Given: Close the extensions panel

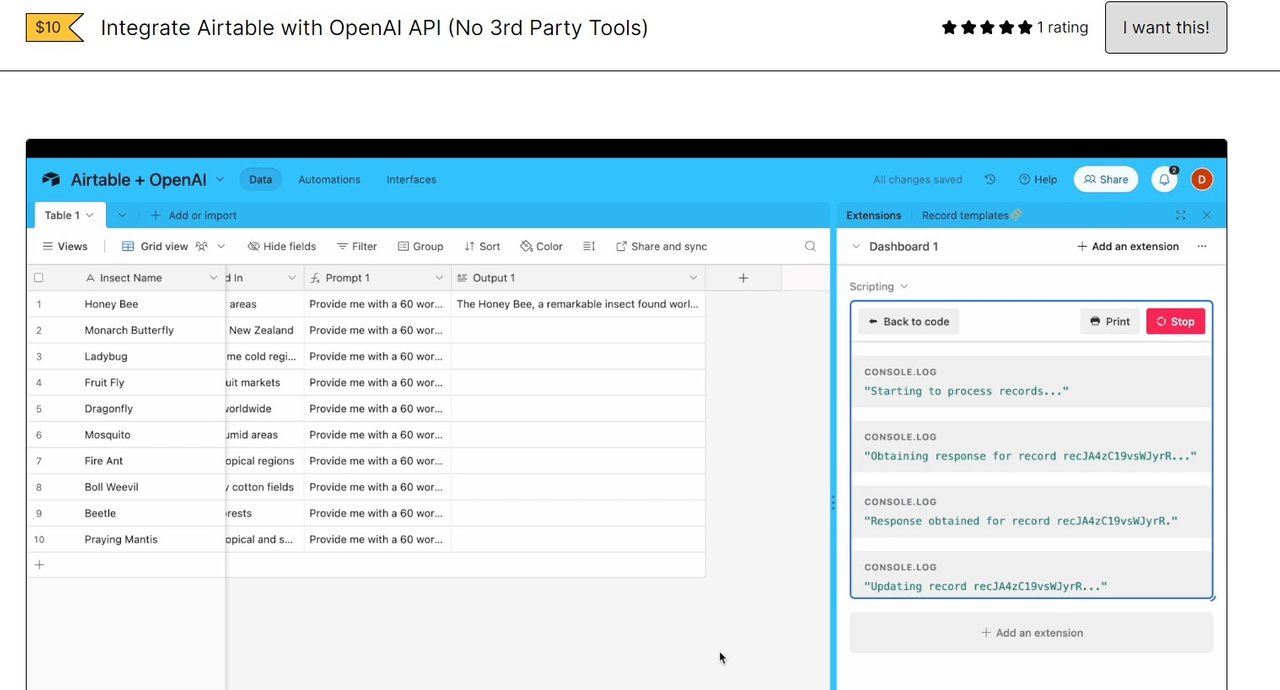Looking at the screenshot, I should [x=1207, y=215].
